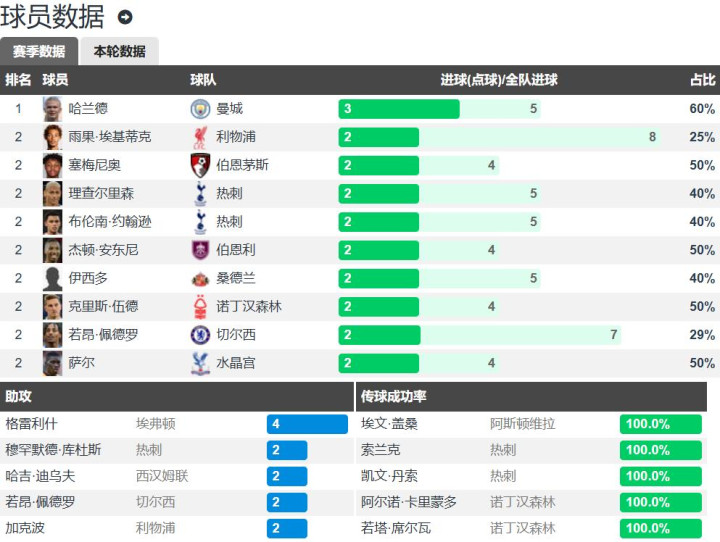Open player 哈兰德 profile link
The width and height of the screenshot is (720, 542).
[x=88, y=109]
